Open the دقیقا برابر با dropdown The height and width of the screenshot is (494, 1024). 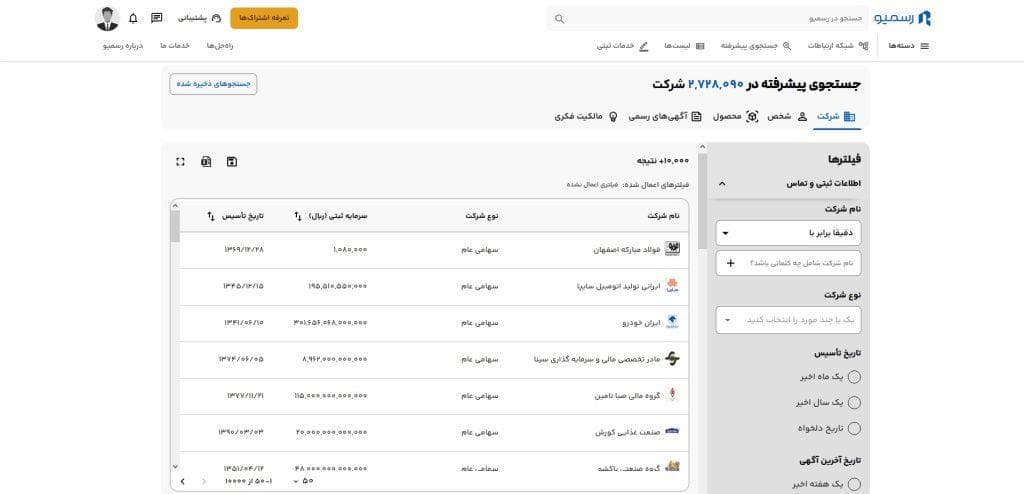788,233
